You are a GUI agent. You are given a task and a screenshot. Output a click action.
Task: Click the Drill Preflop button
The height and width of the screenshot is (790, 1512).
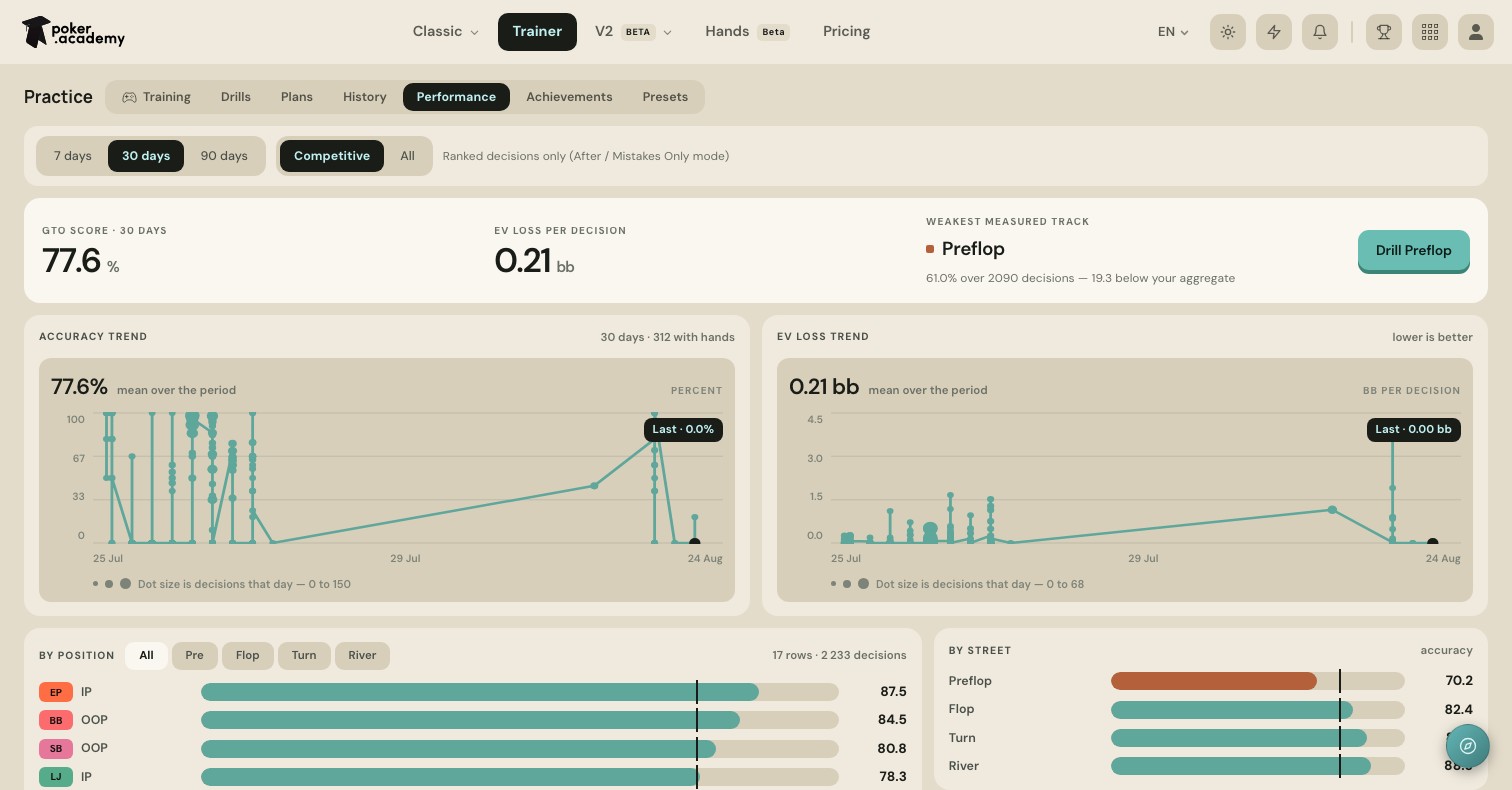[1413, 251]
